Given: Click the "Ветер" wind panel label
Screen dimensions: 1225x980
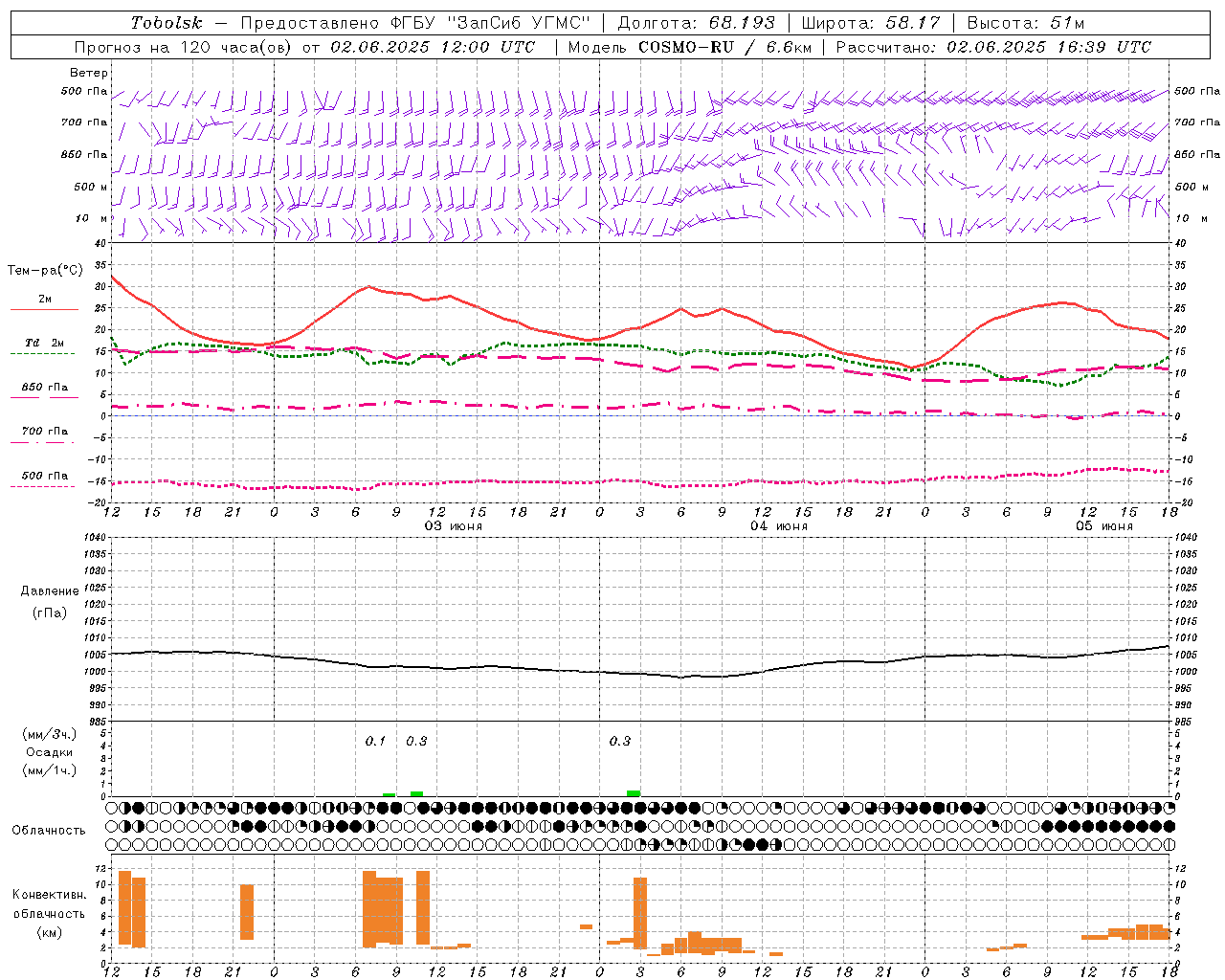Looking at the screenshot, I should (89, 73).
